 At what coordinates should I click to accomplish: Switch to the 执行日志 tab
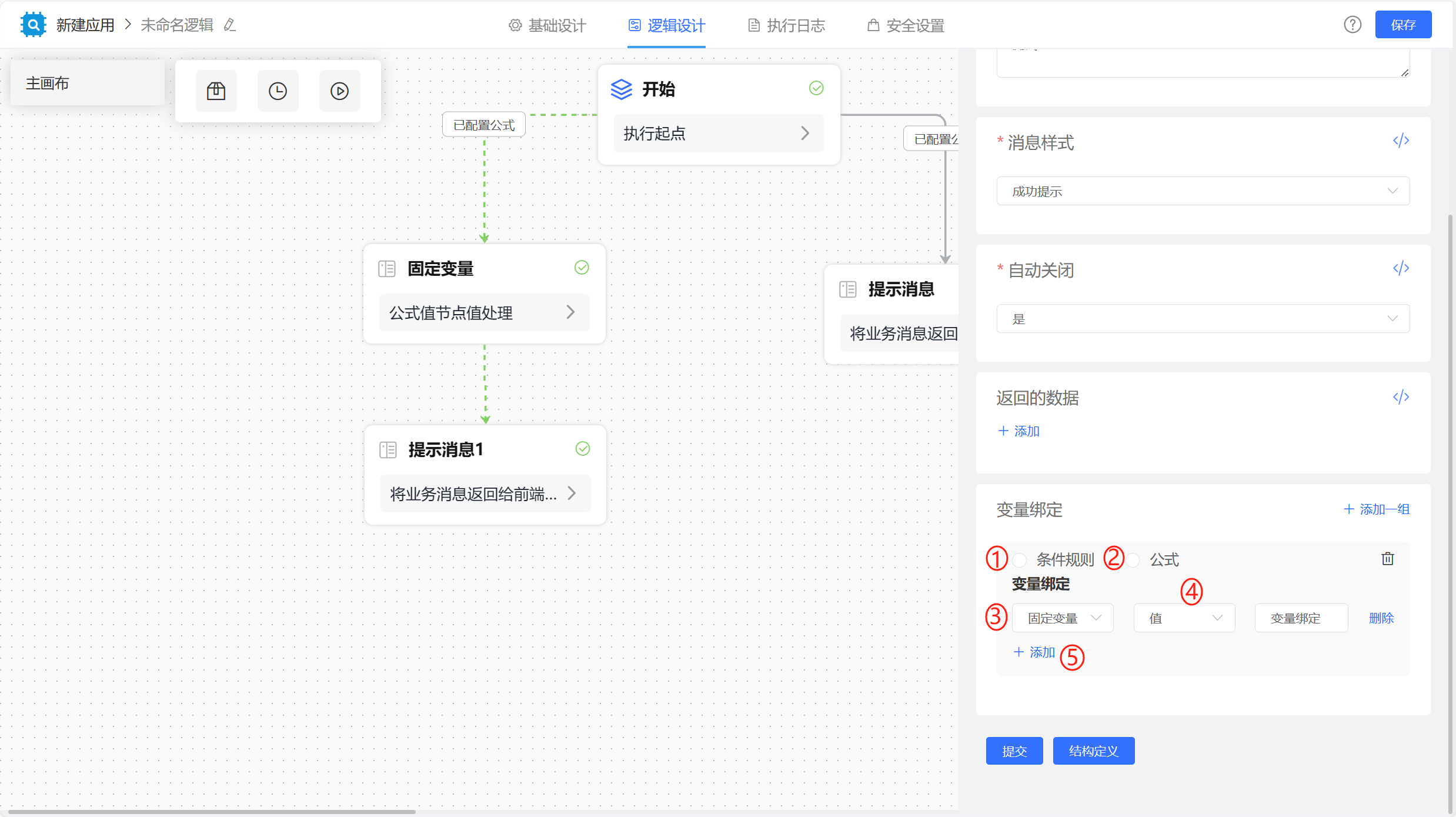(x=786, y=25)
